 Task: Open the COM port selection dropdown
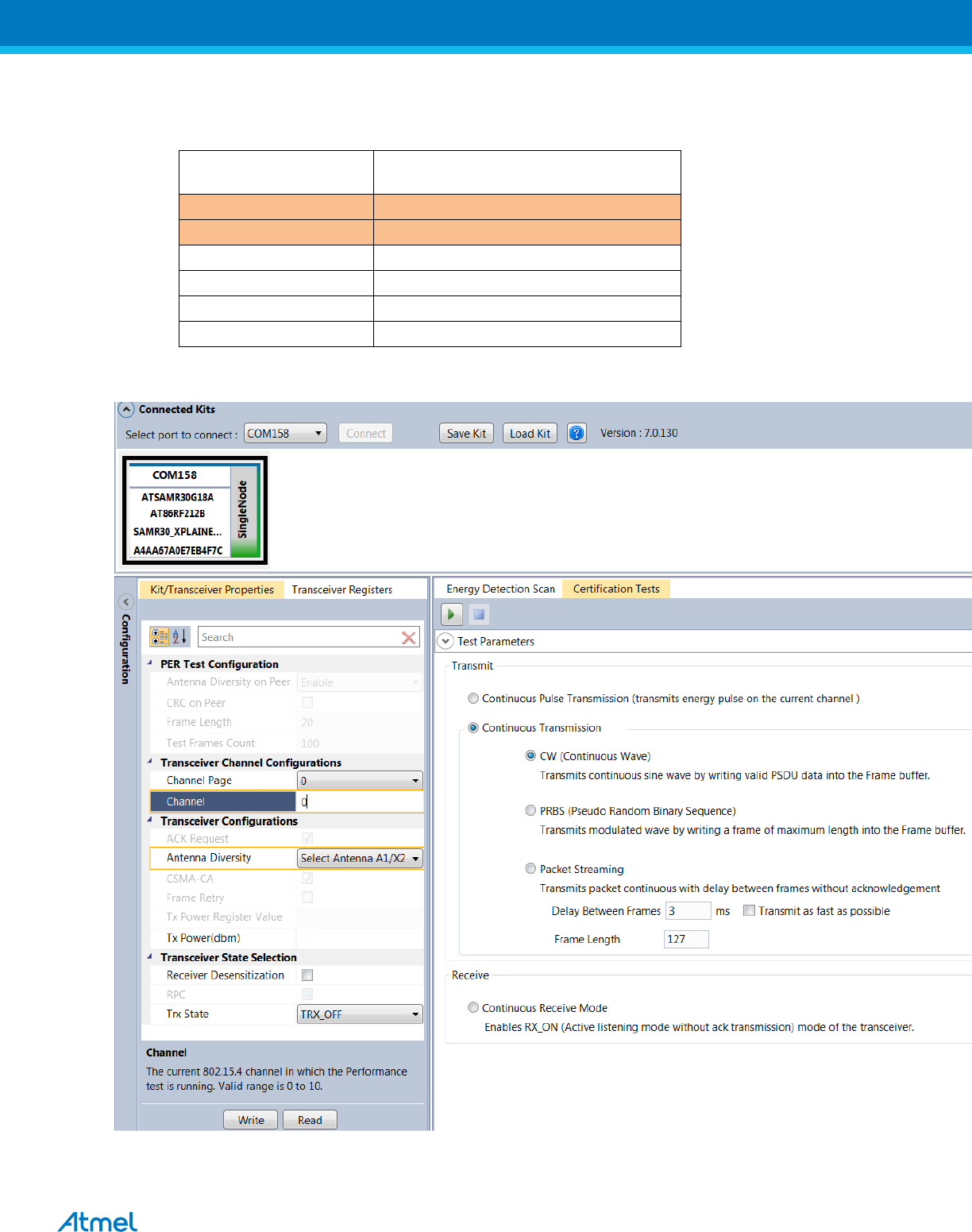(x=285, y=433)
